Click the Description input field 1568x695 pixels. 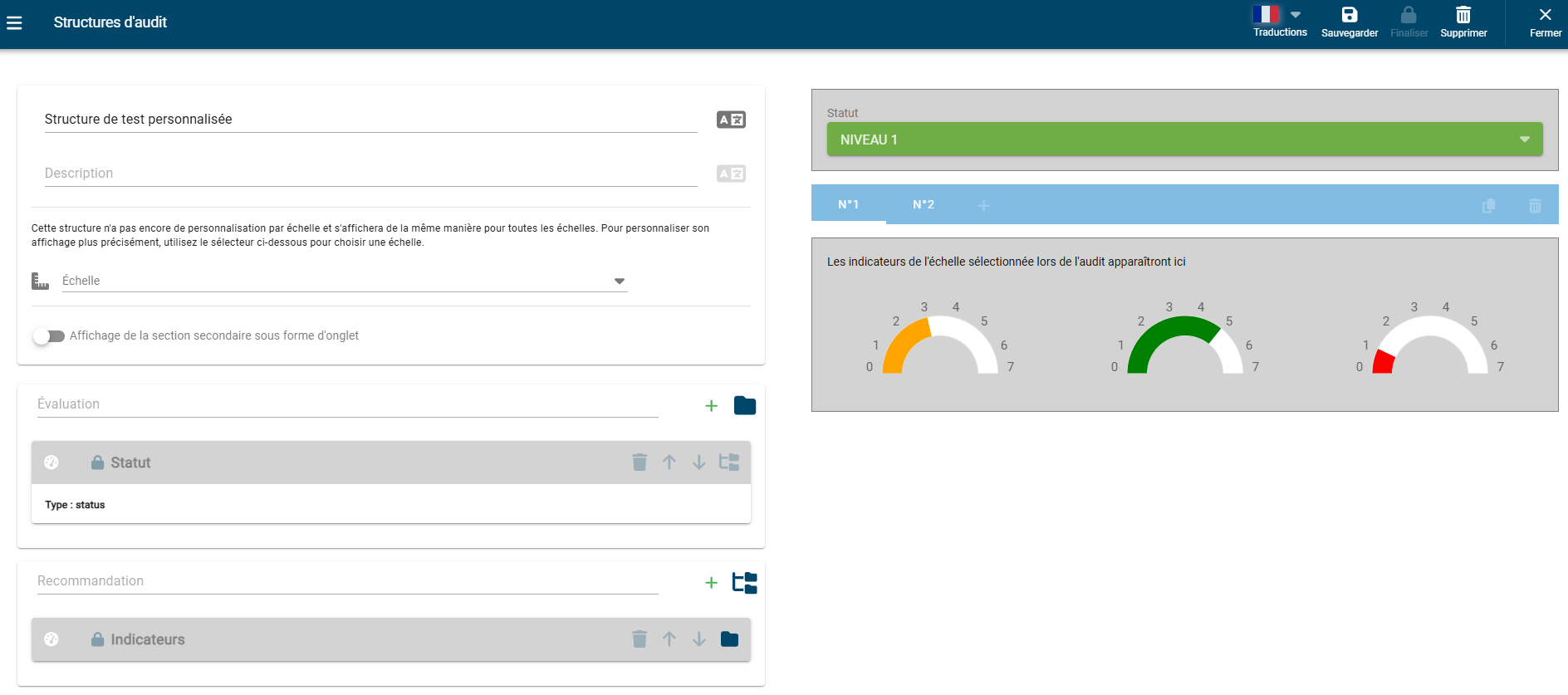[x=370, y=174]
